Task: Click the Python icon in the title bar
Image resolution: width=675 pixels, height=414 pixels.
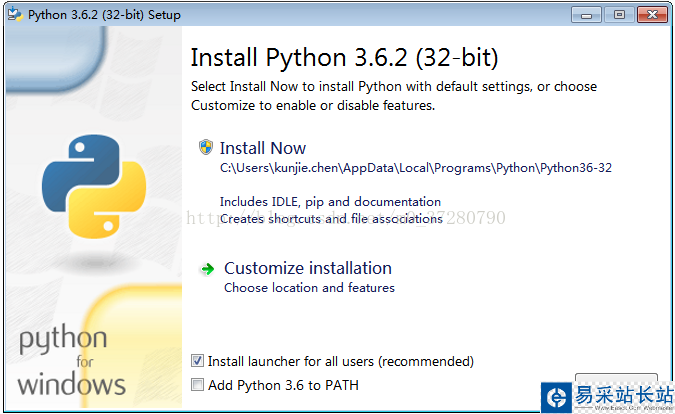Action: 14,15
